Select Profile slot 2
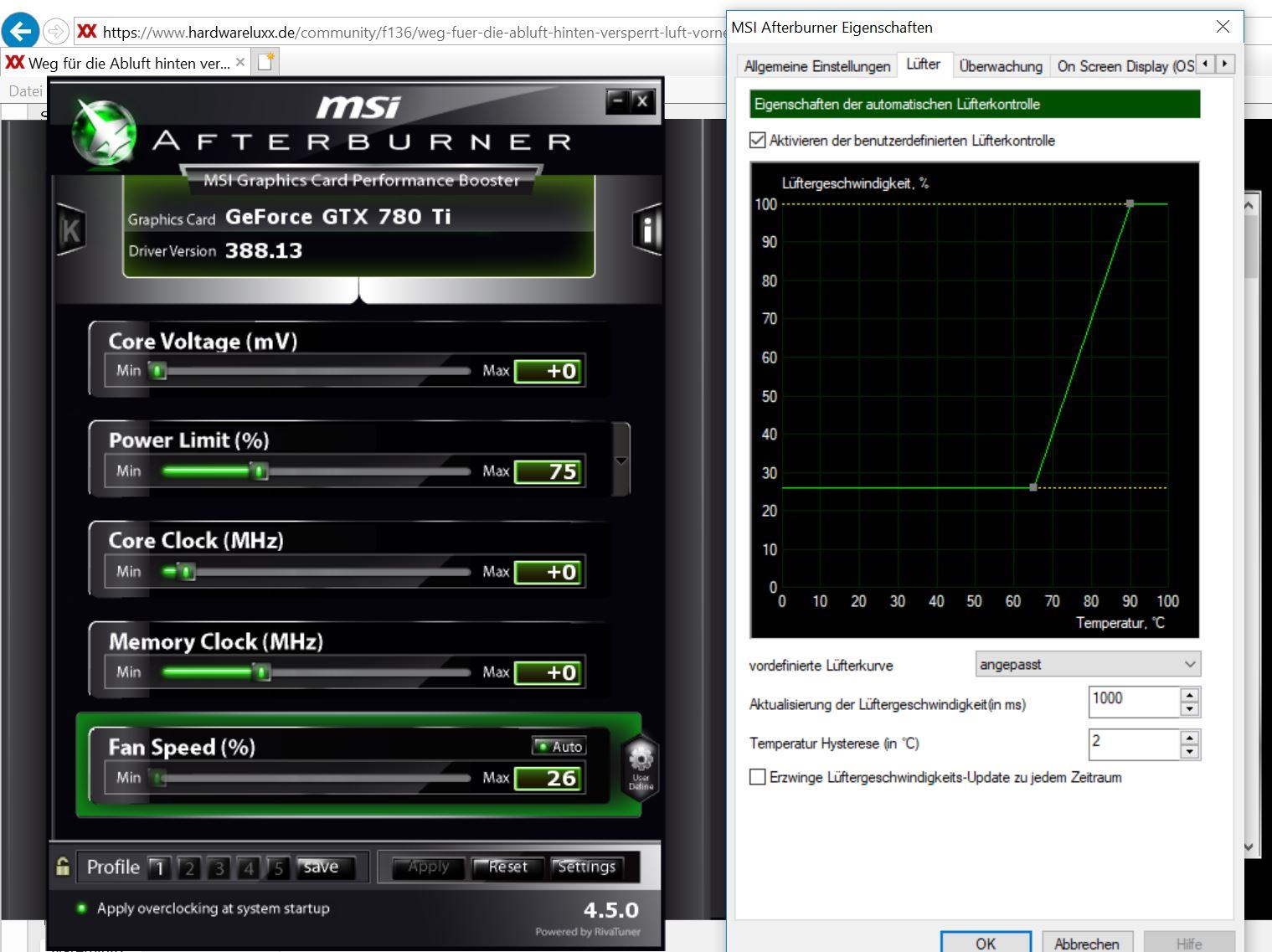The height and width of the screenshot is (952, 1272). 189,868
